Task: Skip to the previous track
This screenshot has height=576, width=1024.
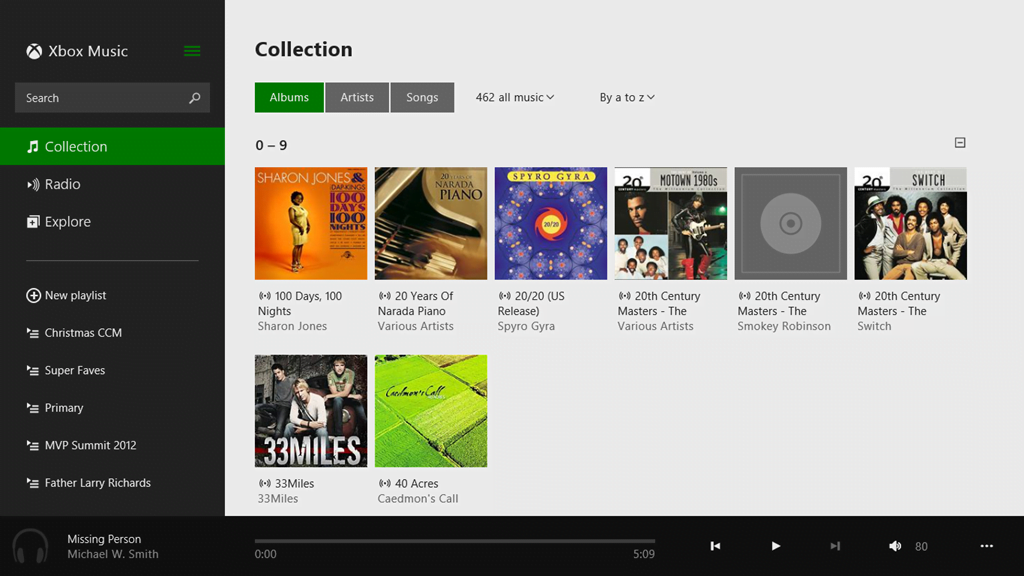Action: (x=715, y=546)
